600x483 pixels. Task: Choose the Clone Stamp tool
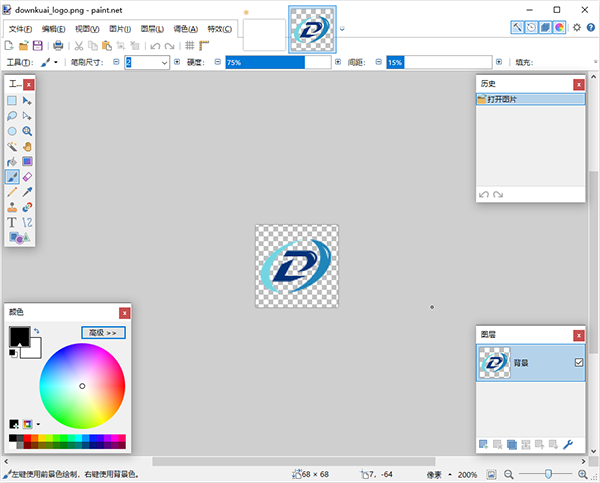tap(12, 207)
